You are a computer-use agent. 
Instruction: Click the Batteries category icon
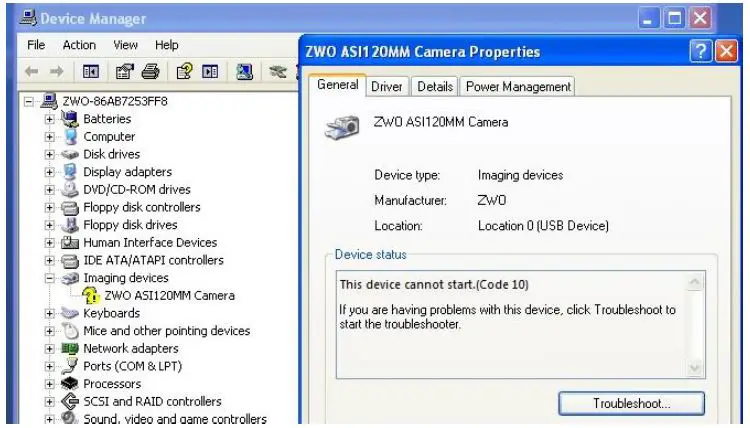70,119
